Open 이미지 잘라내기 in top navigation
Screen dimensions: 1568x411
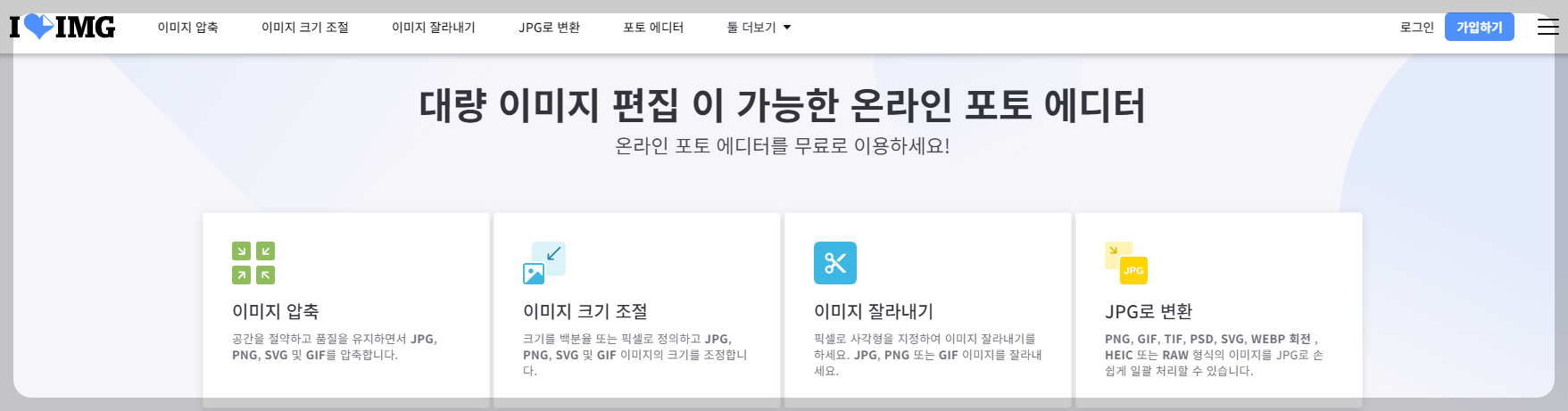(434, 28)
